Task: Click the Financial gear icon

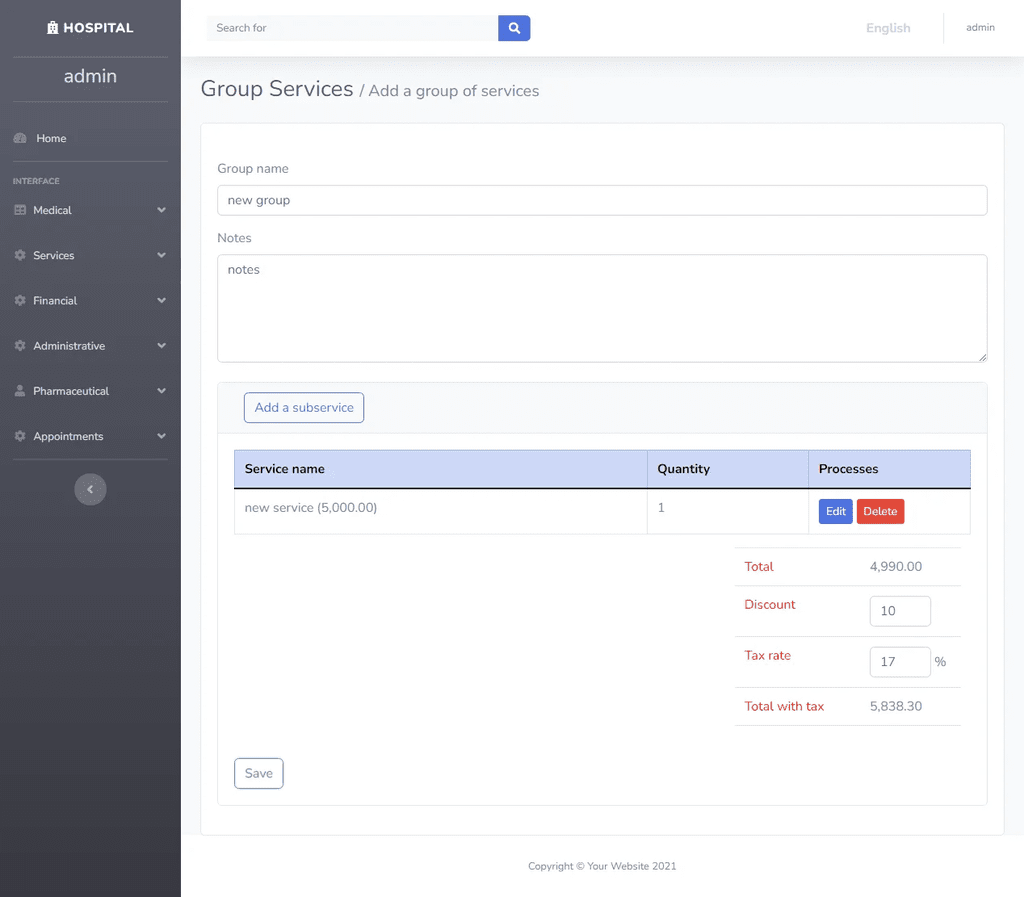Action: point(20,300)
